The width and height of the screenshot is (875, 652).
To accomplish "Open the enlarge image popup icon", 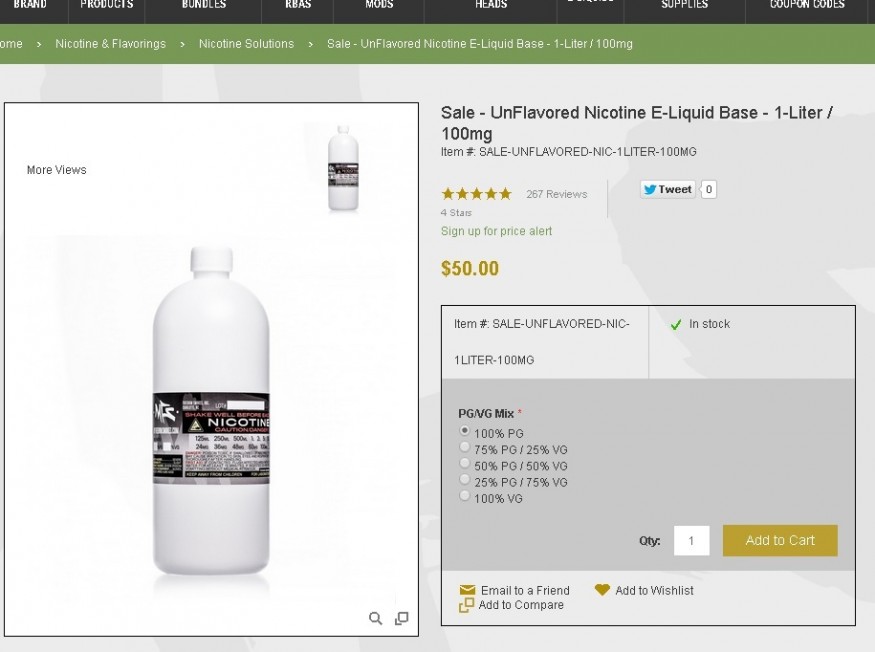I will tap(402, 619).
